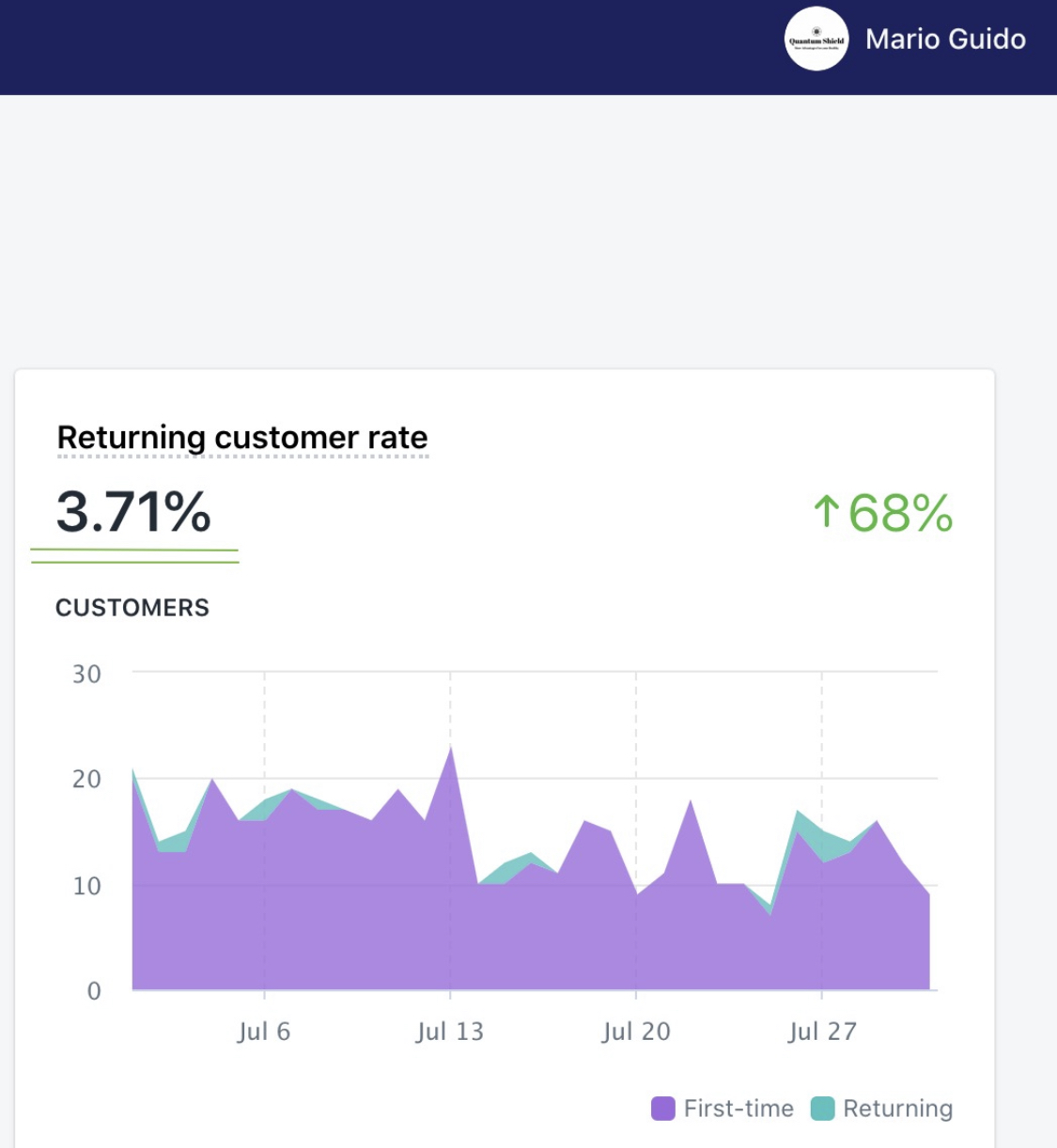Viewport: 1057px width, 1148px height.
Task: Toggle the First-time series legend label
Action: pos(738,1109)
